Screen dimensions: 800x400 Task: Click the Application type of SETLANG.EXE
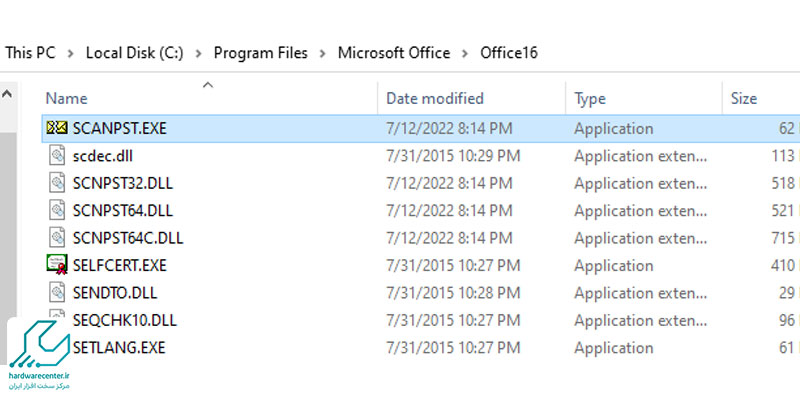click(x=613, y=349)
